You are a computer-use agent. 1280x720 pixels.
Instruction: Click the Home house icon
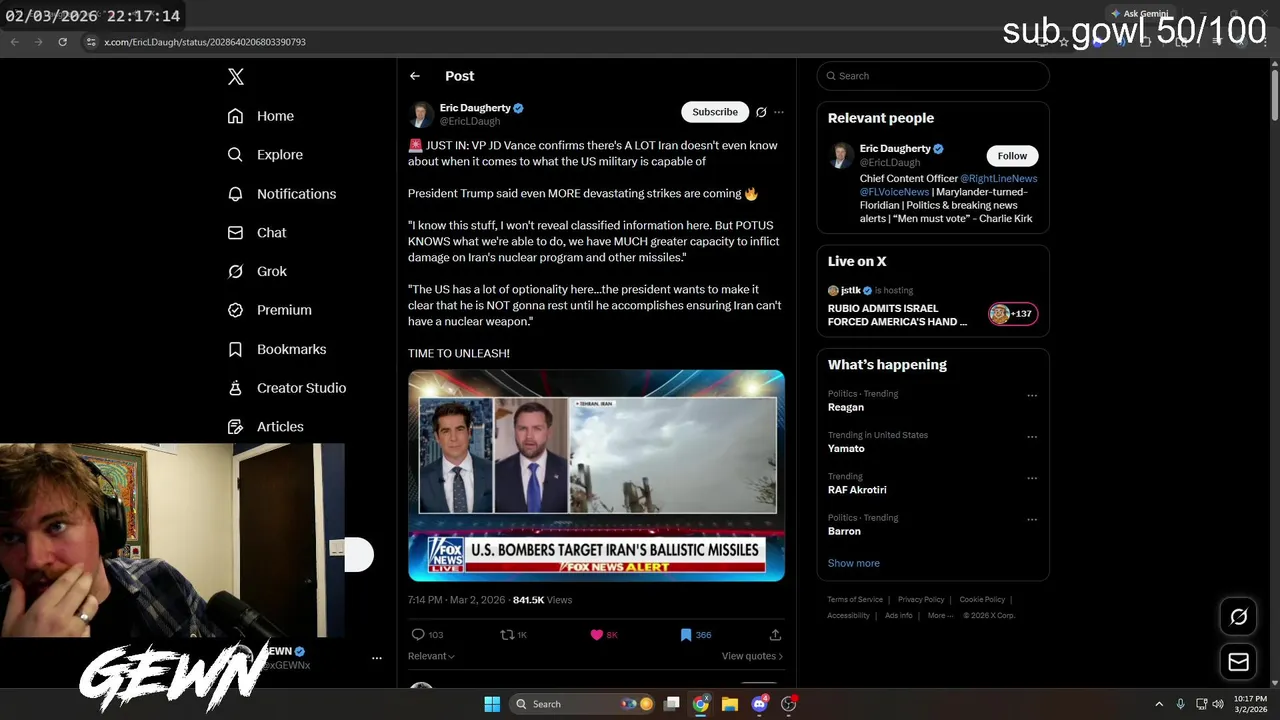[235, 116]
